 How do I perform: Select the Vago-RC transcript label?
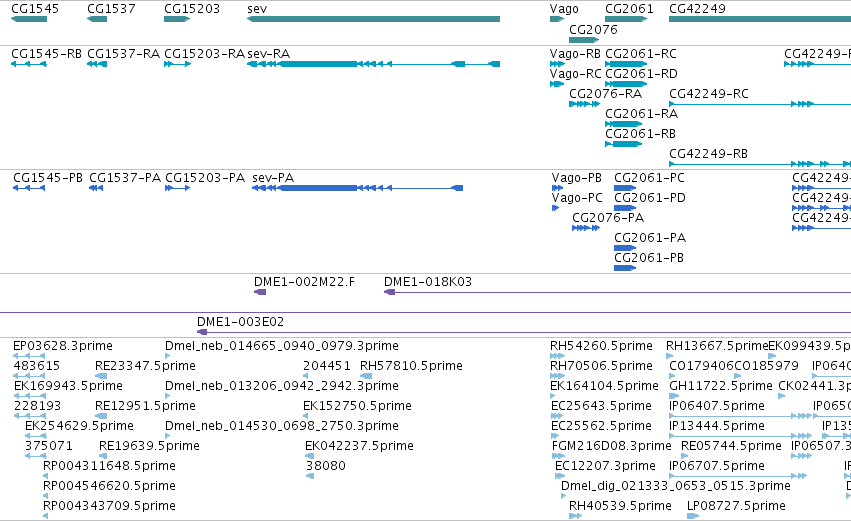click(575, 74)
